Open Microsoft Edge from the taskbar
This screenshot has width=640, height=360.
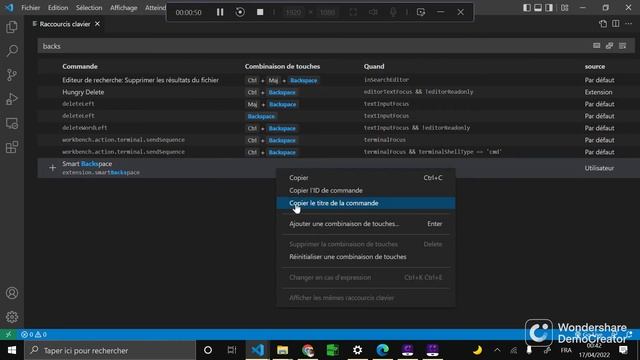point(382,350)
